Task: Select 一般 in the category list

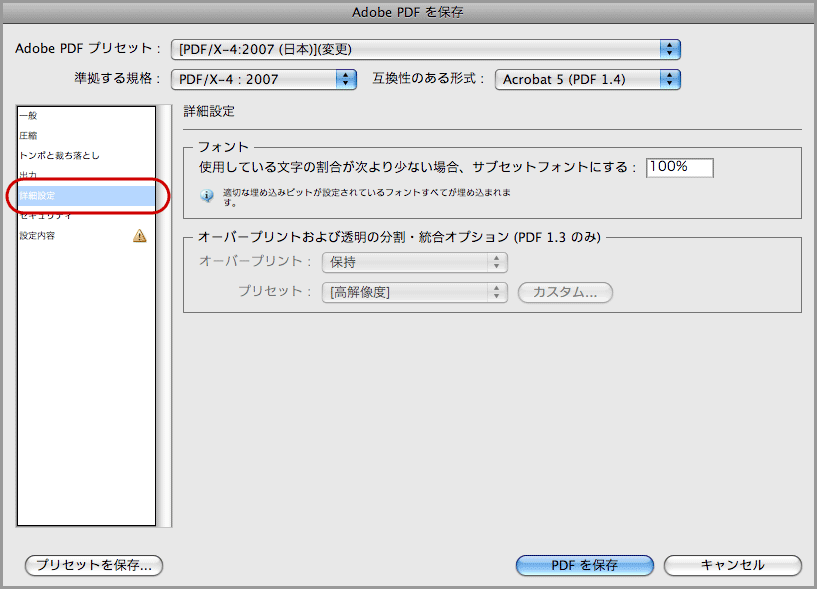Action: click(x=86, y=115)
